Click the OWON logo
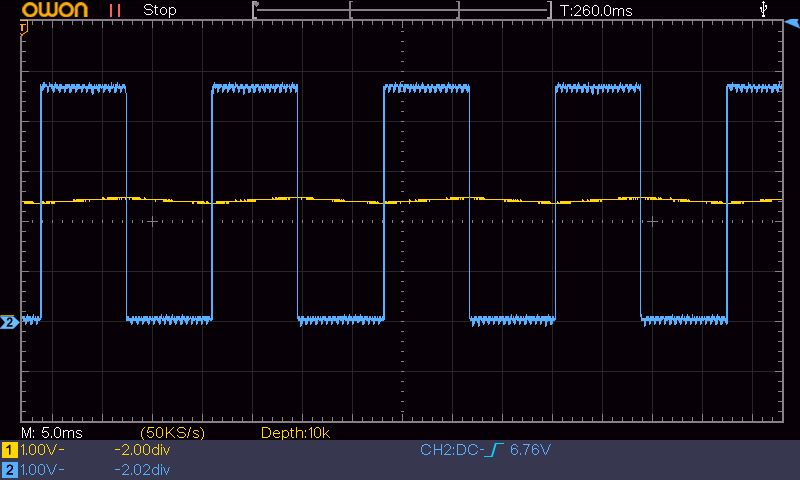The image size is (800, 480). pyautogui.click(x=55, y=10)
